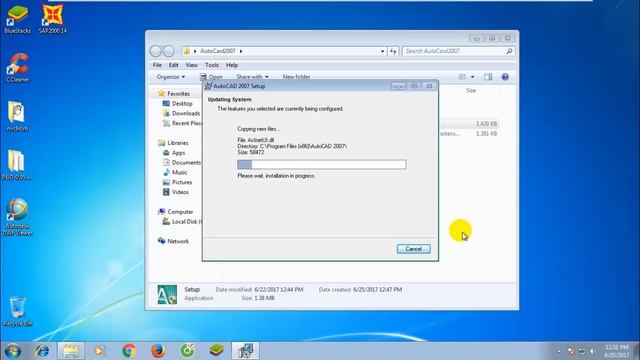Open File Explorer from the taskbar
Screen dimensions: 640x360
click(71, 351)
